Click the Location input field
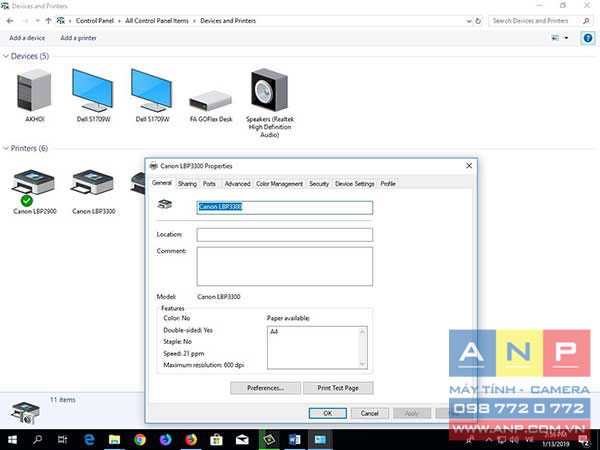This screenshot has width=600, height=450. coord(284,235)
